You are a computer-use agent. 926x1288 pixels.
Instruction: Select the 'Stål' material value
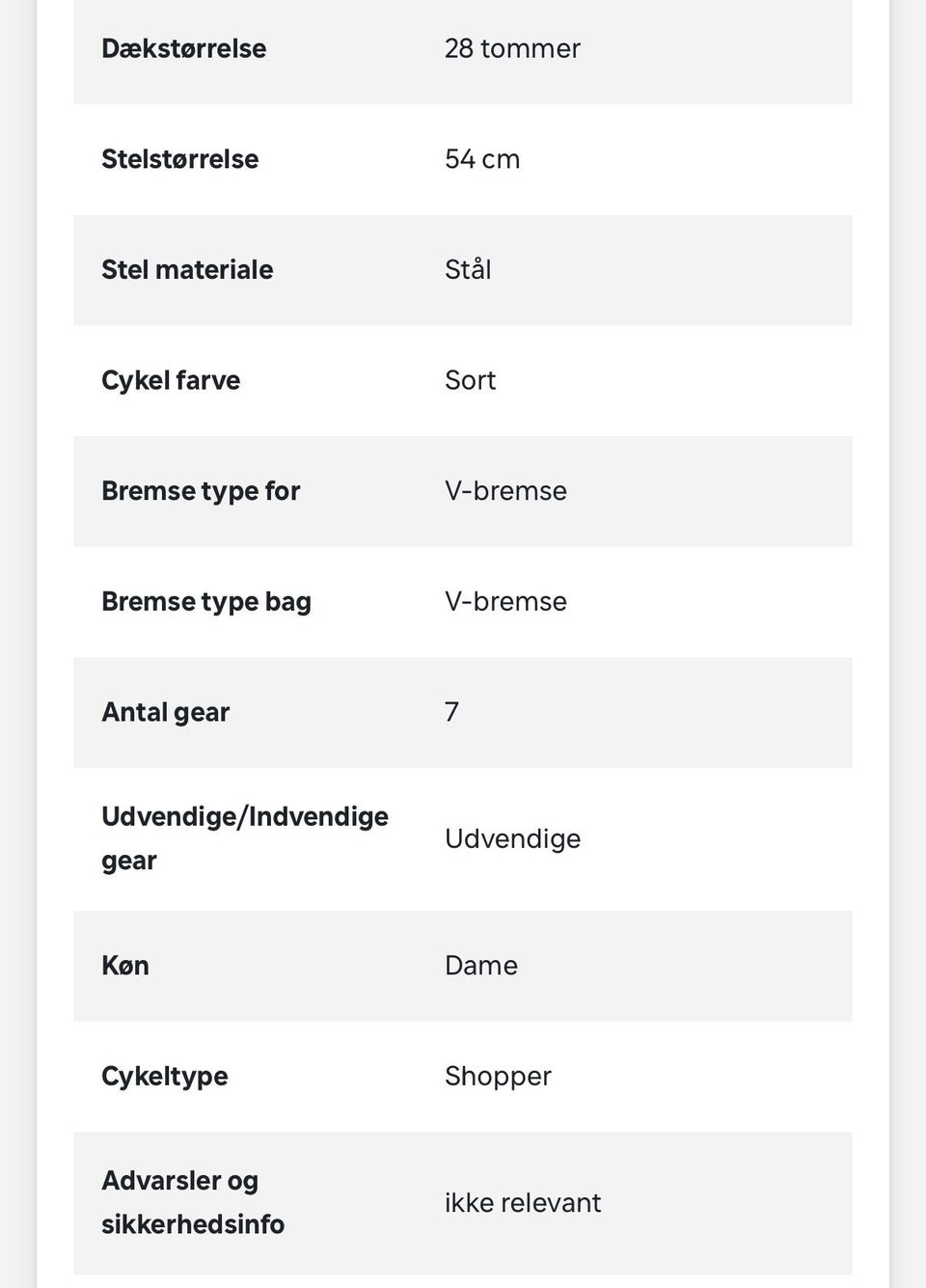pos(468,269)
